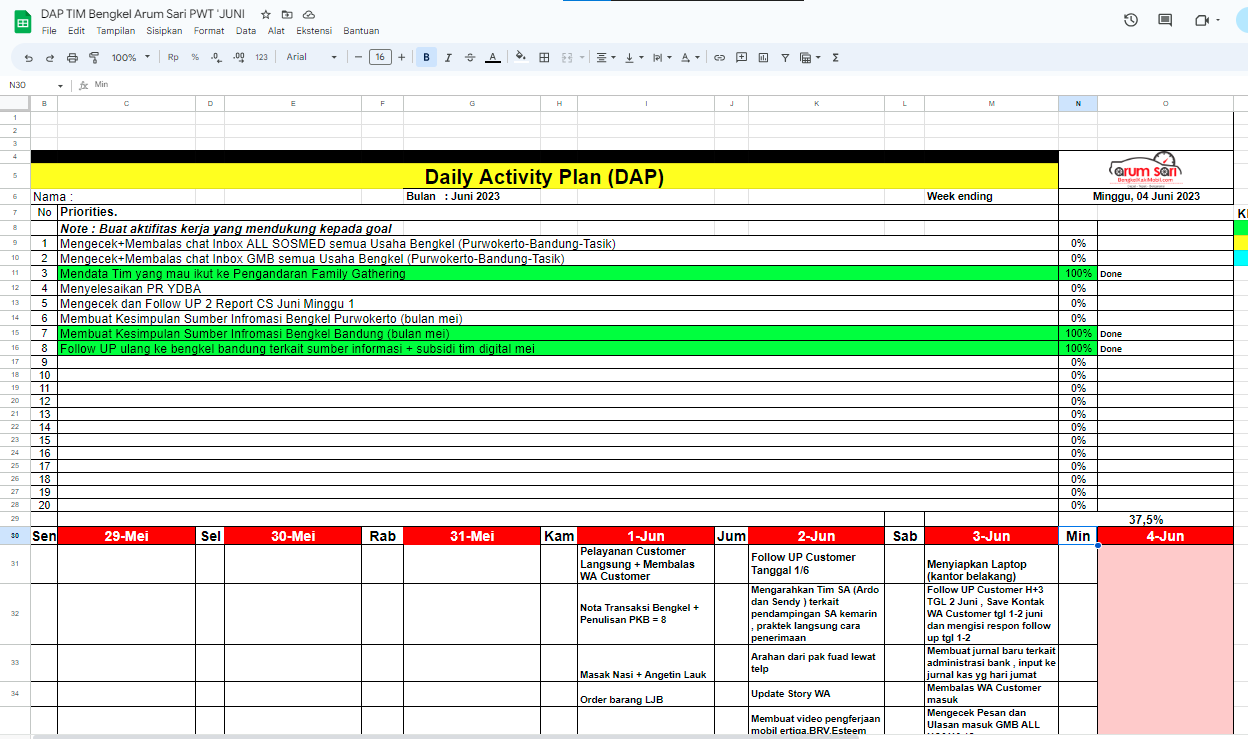Image resolution: width=1248 pixels, height=739 pixels.
Task: Select the 4-Jun header cell
Action: (x=1165, y=536)
